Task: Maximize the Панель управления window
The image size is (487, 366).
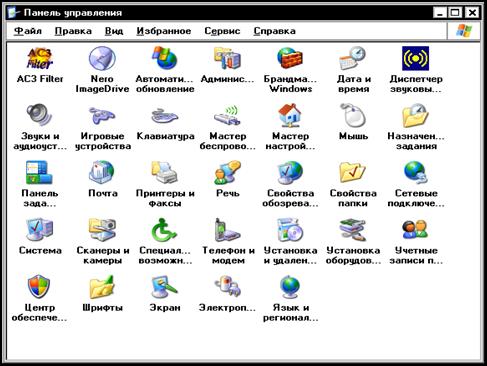Action: click(455, 13)
